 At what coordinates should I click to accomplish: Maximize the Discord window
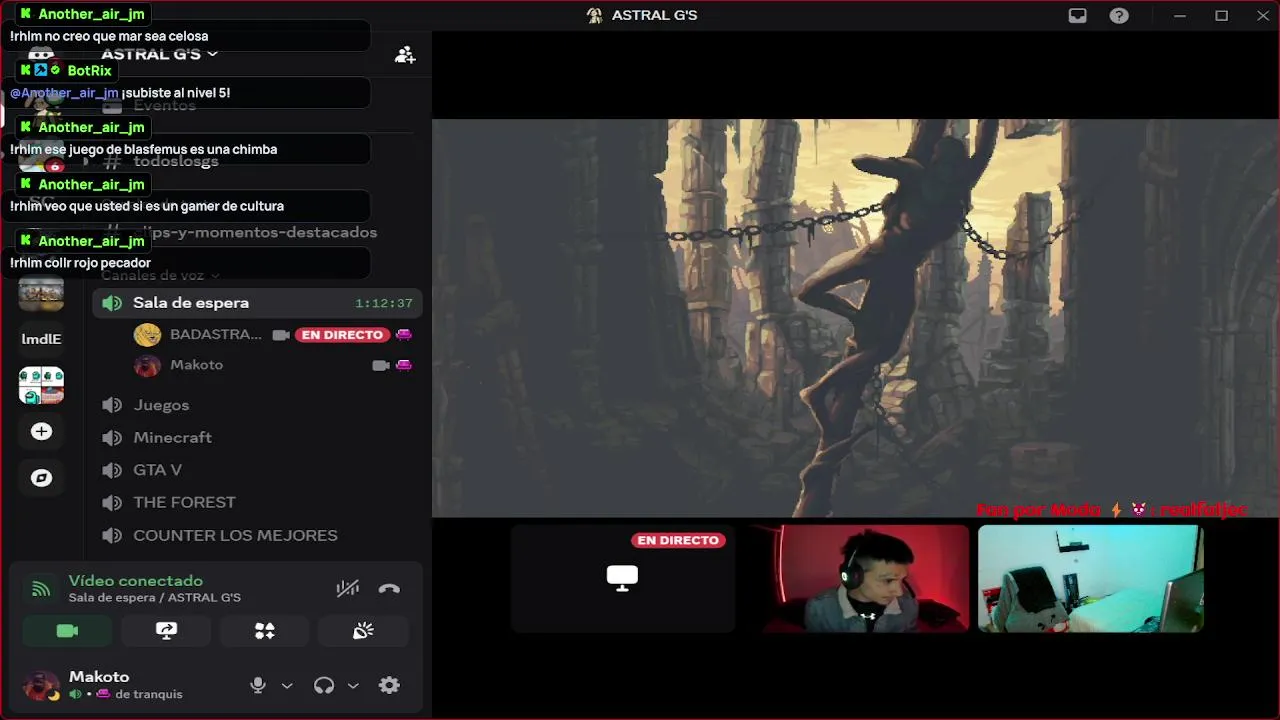[x=1221, y=15]
